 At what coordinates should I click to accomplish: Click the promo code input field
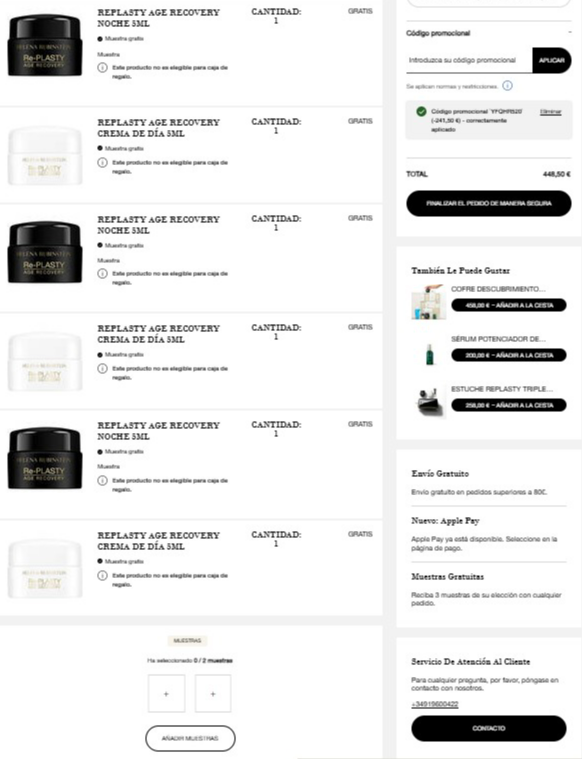469,61
